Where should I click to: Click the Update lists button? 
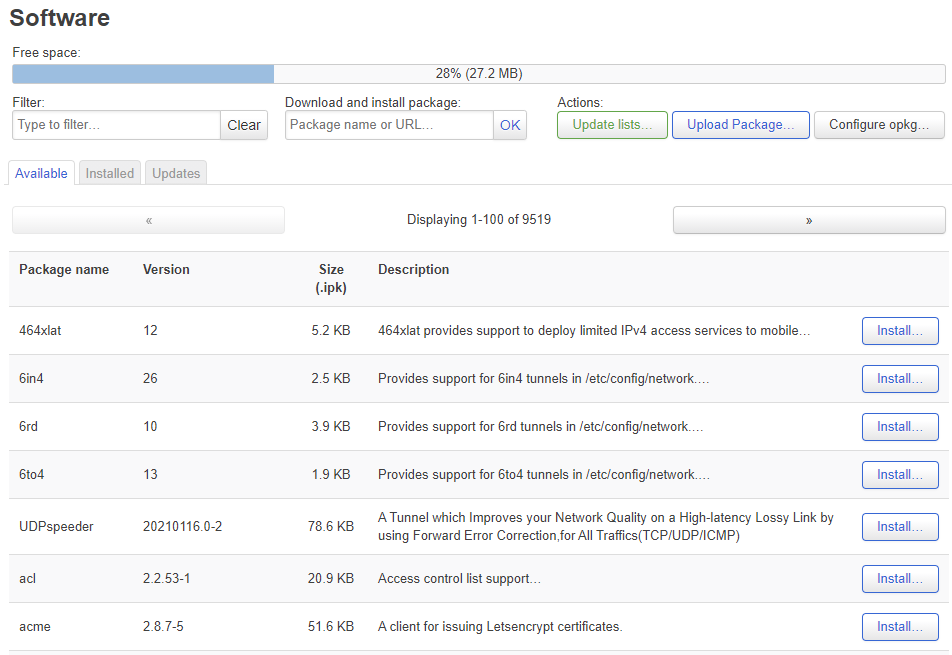tap(612, 125)
